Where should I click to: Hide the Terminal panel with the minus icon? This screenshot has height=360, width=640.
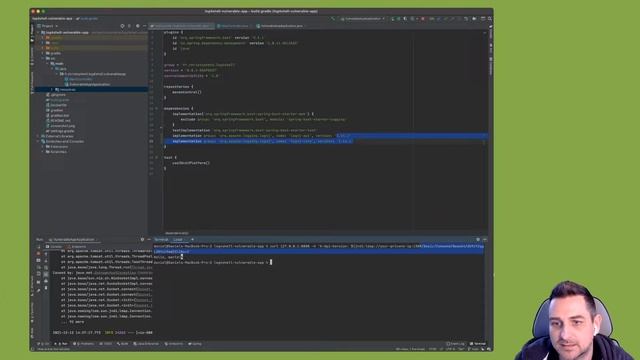click(x=485, y=240)
